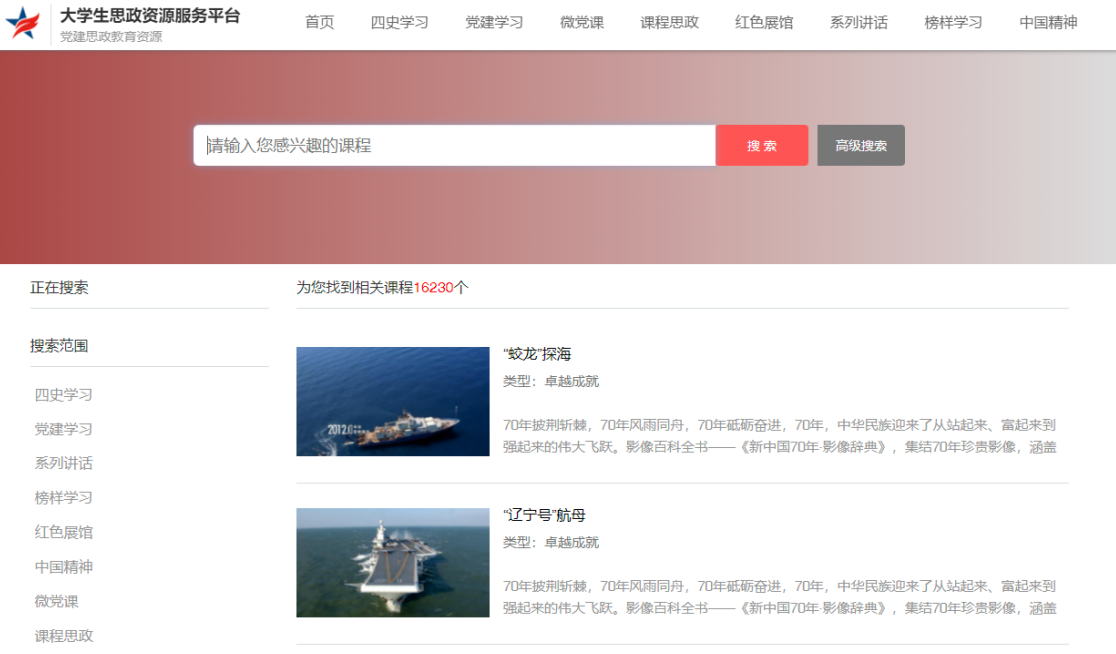The width and height of the screenshot is (1116, 654).
Task: Select 微党课 in the top navigation
Action: coord(581,22)
